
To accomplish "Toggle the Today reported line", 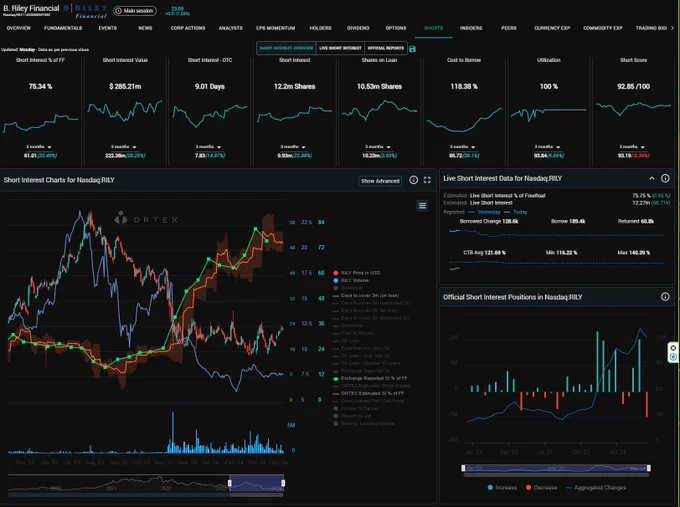I will pyautogui.click(x=516, y=212).
